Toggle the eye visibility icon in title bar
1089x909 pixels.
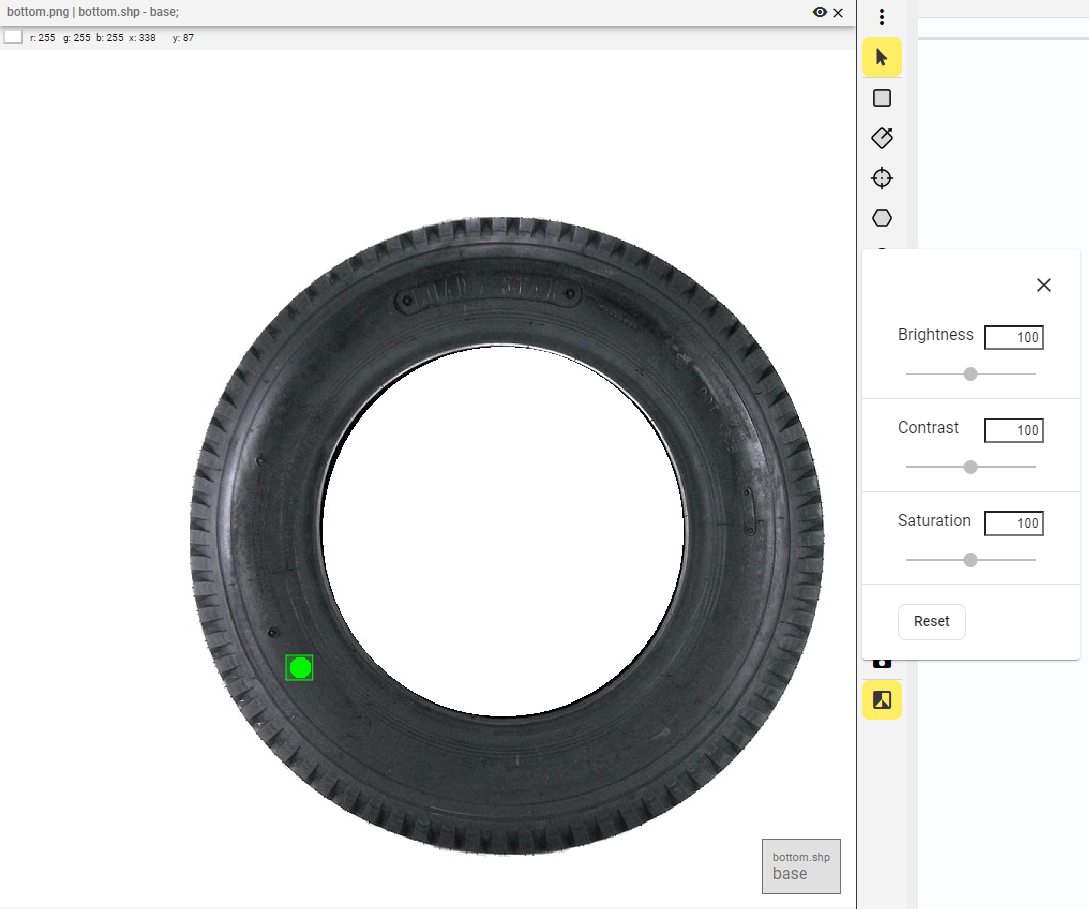pyautogui.click(x=819, y=14)
